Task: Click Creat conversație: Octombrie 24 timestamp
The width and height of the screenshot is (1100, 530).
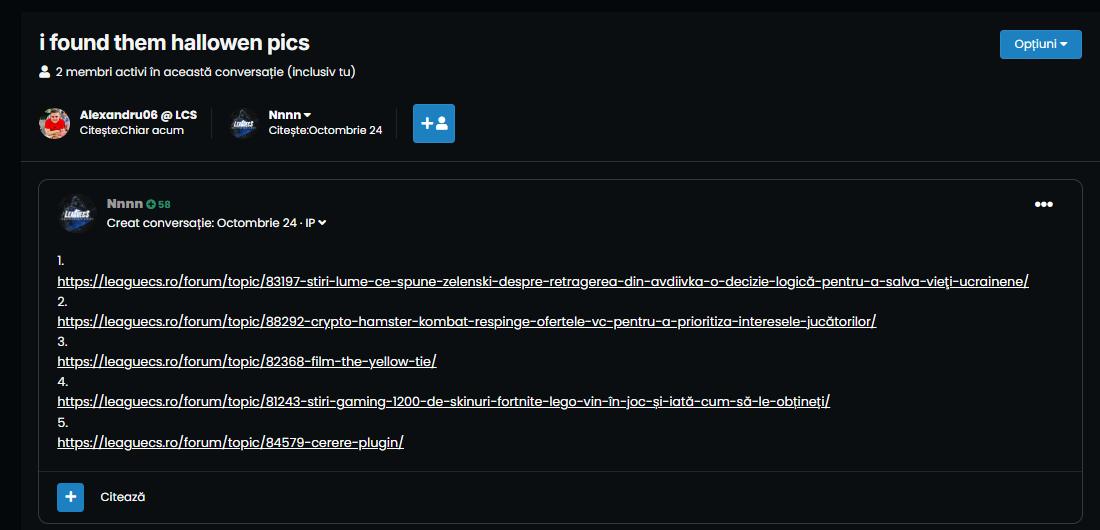Action: click(203, 223)
